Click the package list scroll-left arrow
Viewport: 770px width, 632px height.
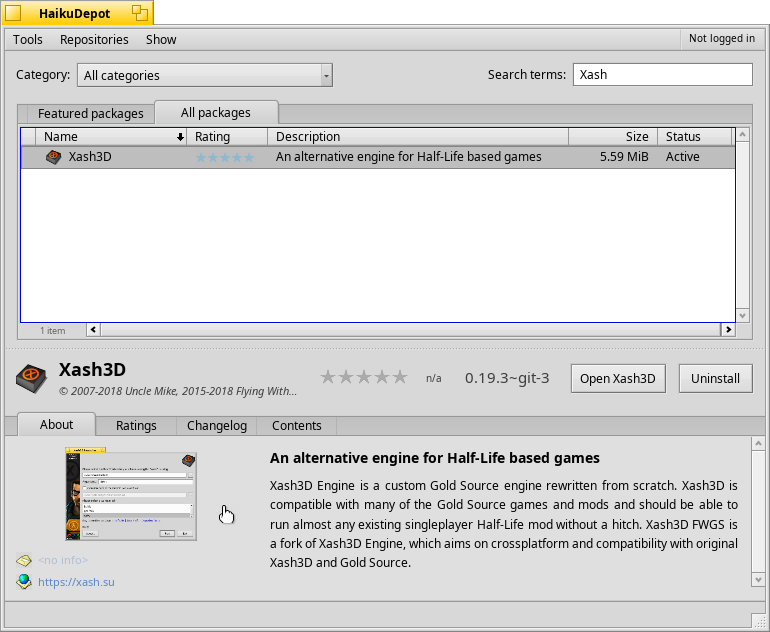pos(94,330)
